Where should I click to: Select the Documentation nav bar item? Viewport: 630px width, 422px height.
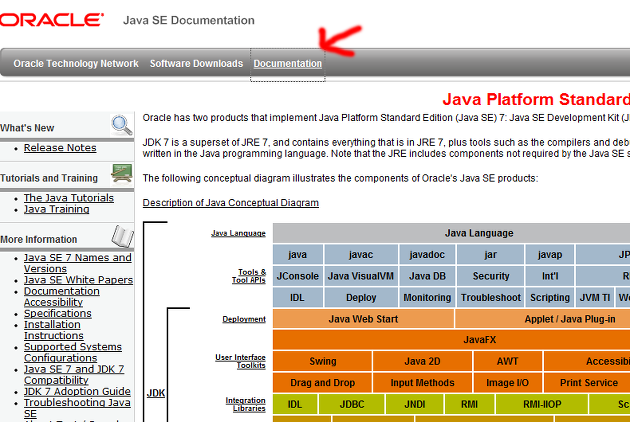(288, 64)
